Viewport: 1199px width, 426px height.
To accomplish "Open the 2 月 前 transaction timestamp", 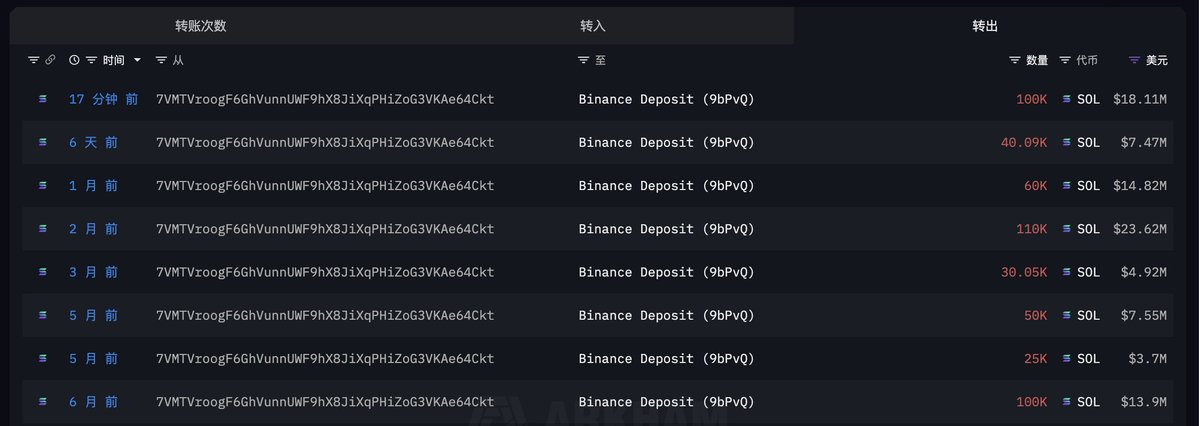I will 93,229.
